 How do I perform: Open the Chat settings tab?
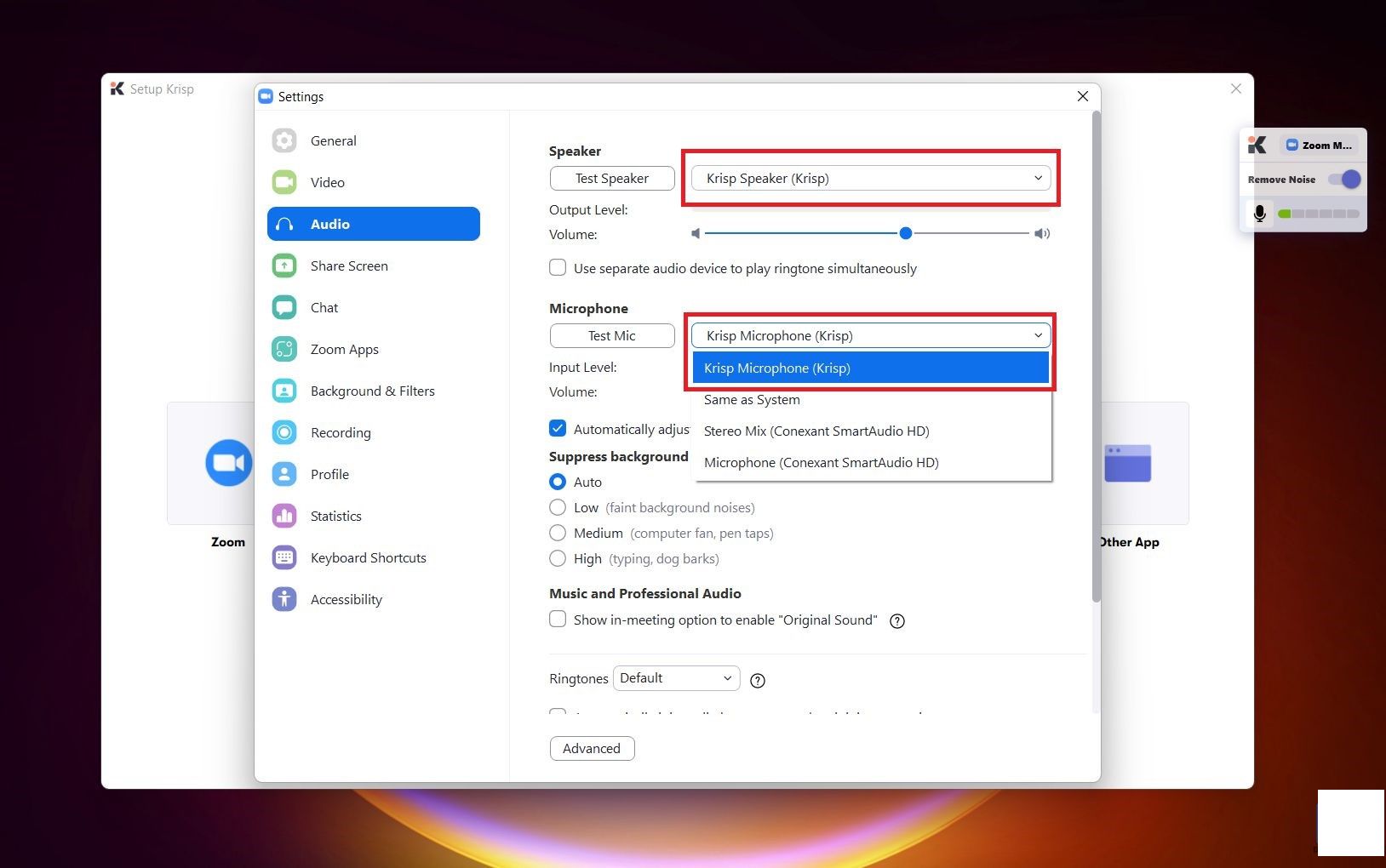click(374, 307)
